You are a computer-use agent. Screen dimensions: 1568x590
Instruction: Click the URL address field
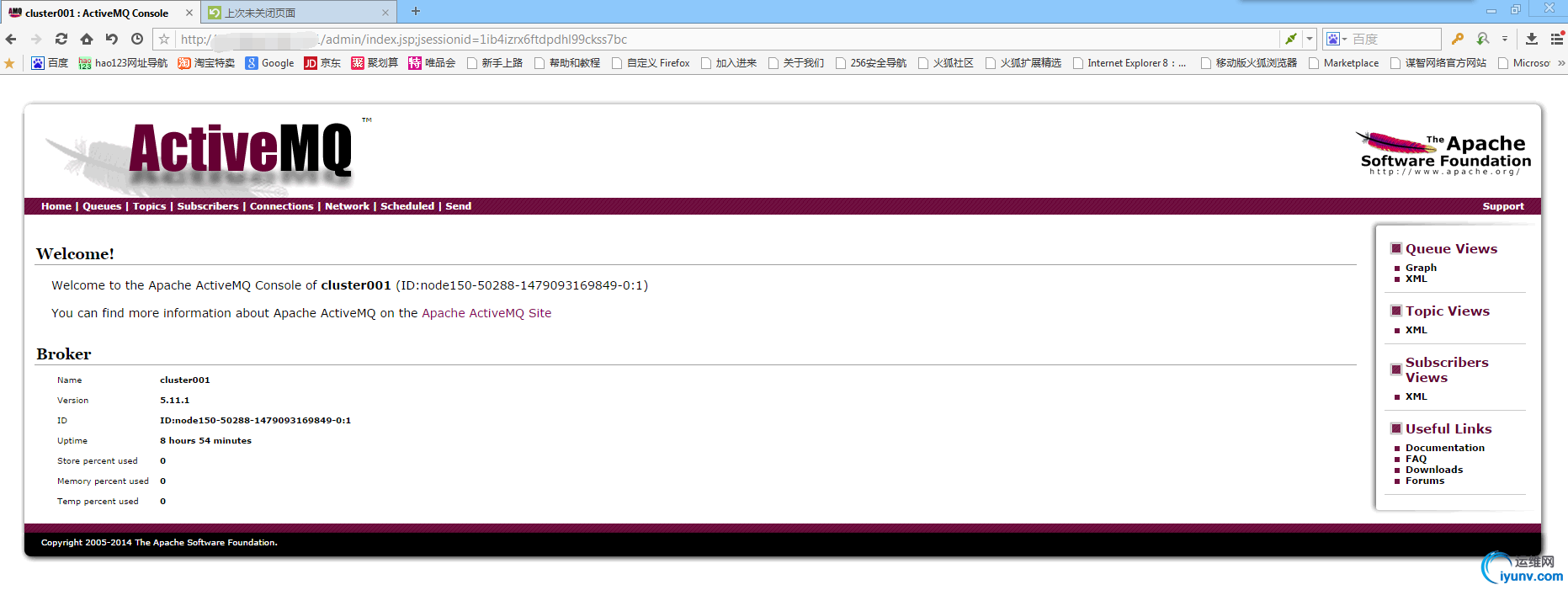click(728, 39)
